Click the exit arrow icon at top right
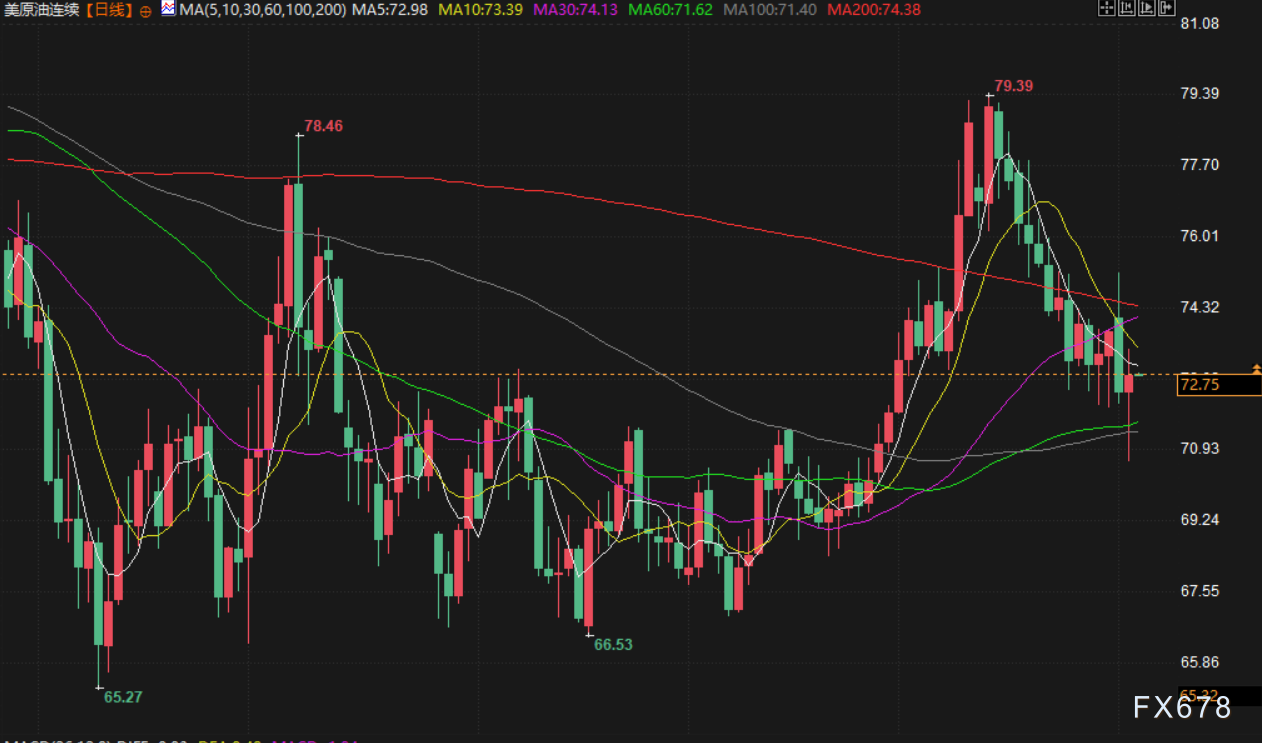The image size is (1262, 743). point(1167,9)
